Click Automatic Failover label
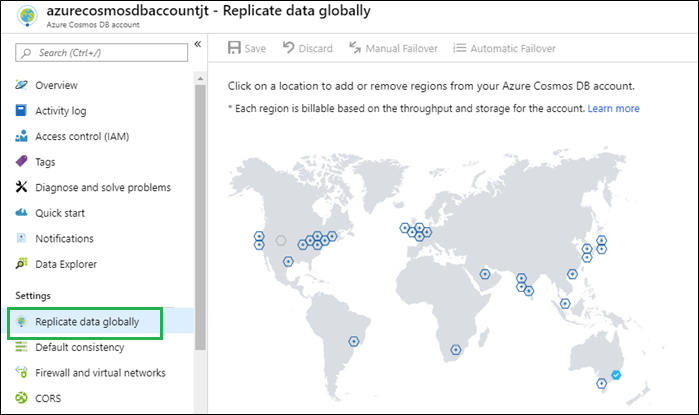The height and width of the screenshot is (415, 699). point(513,49)
